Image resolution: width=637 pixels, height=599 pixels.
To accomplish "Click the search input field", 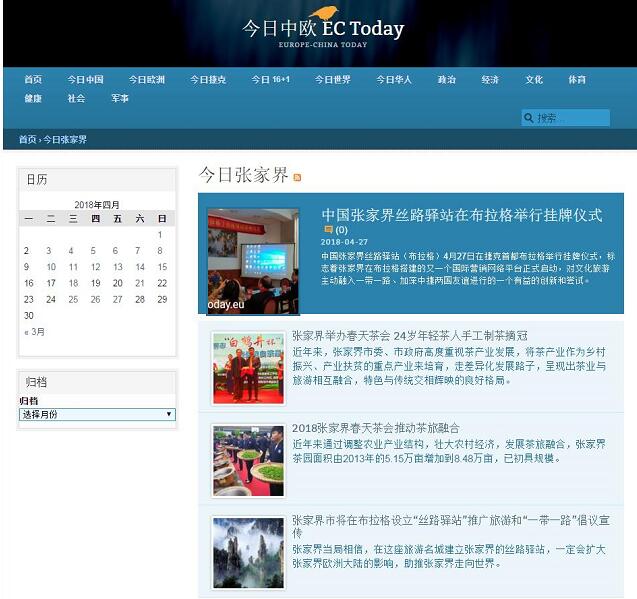I will tap(571, 118).
